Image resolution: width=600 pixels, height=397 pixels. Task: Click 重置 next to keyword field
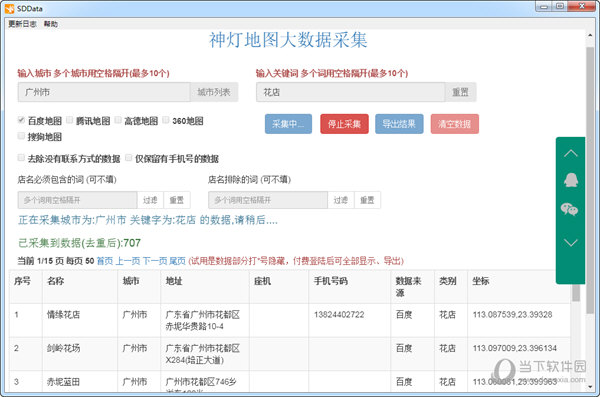point(460,92)
